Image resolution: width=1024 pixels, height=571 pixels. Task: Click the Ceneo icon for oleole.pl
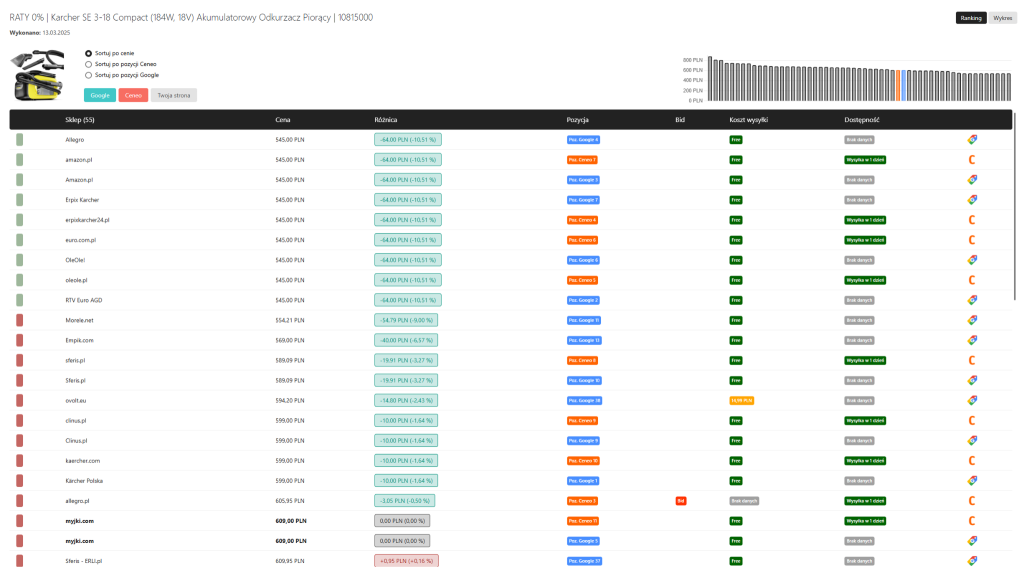coord(972,280)
